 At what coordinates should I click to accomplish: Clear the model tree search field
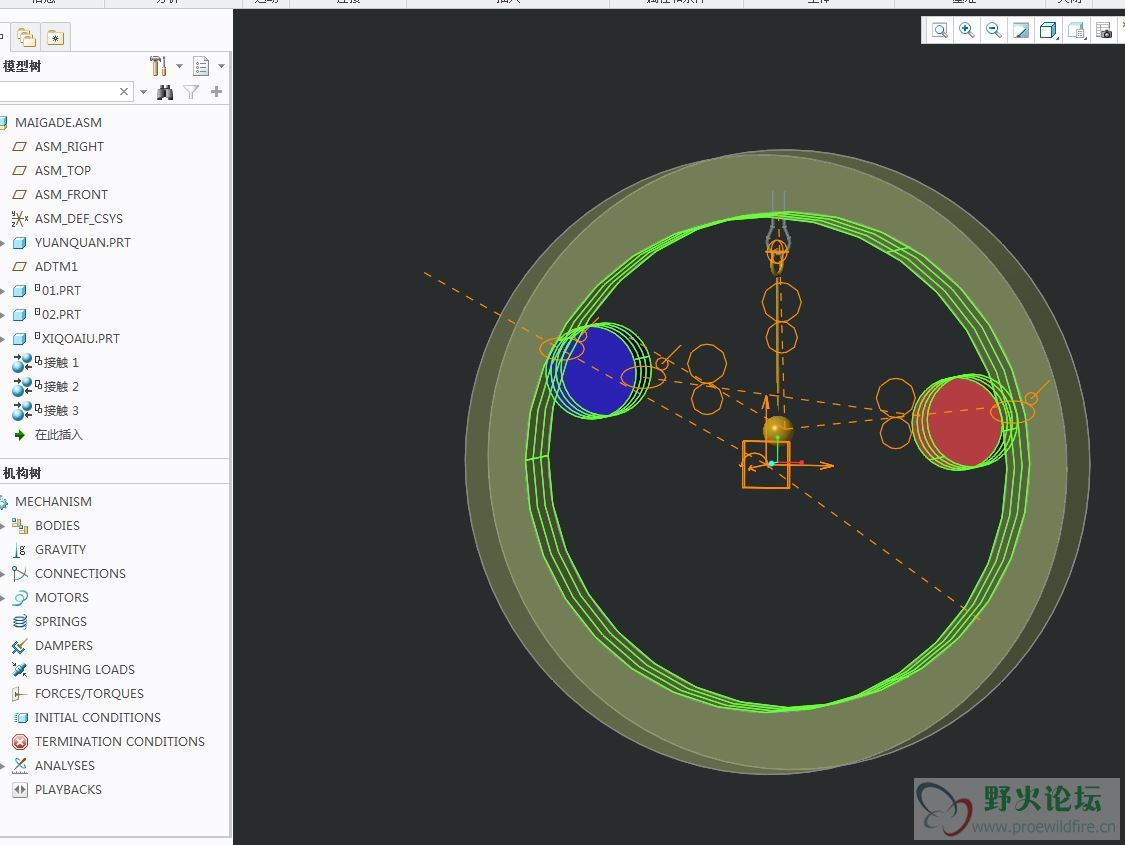point(124,92)
